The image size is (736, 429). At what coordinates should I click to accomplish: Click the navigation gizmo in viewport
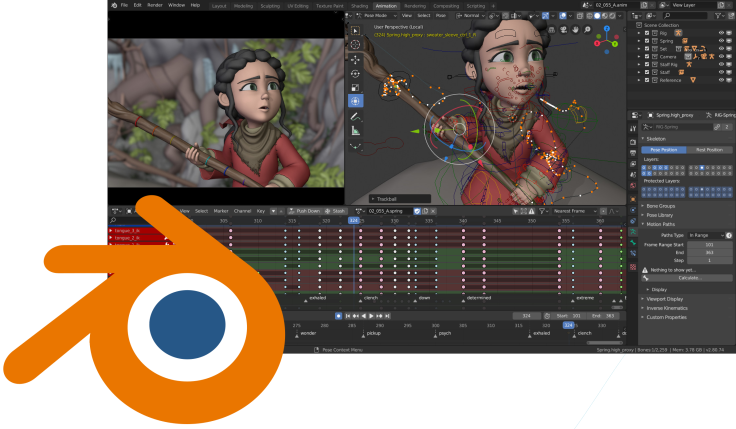607,42
